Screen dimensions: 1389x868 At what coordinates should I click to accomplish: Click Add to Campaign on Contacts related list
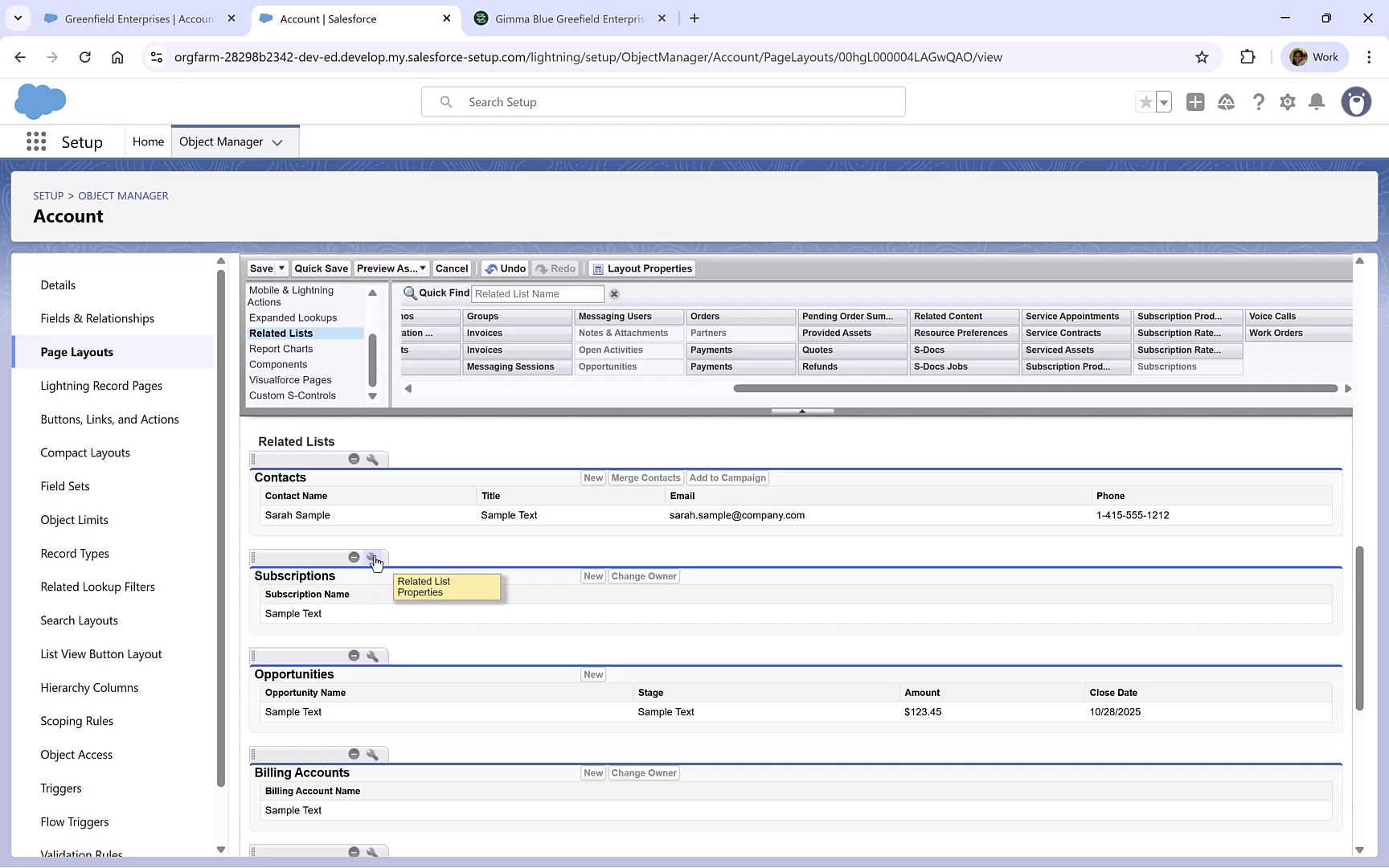pyautogui.click(x=727, y=477)
